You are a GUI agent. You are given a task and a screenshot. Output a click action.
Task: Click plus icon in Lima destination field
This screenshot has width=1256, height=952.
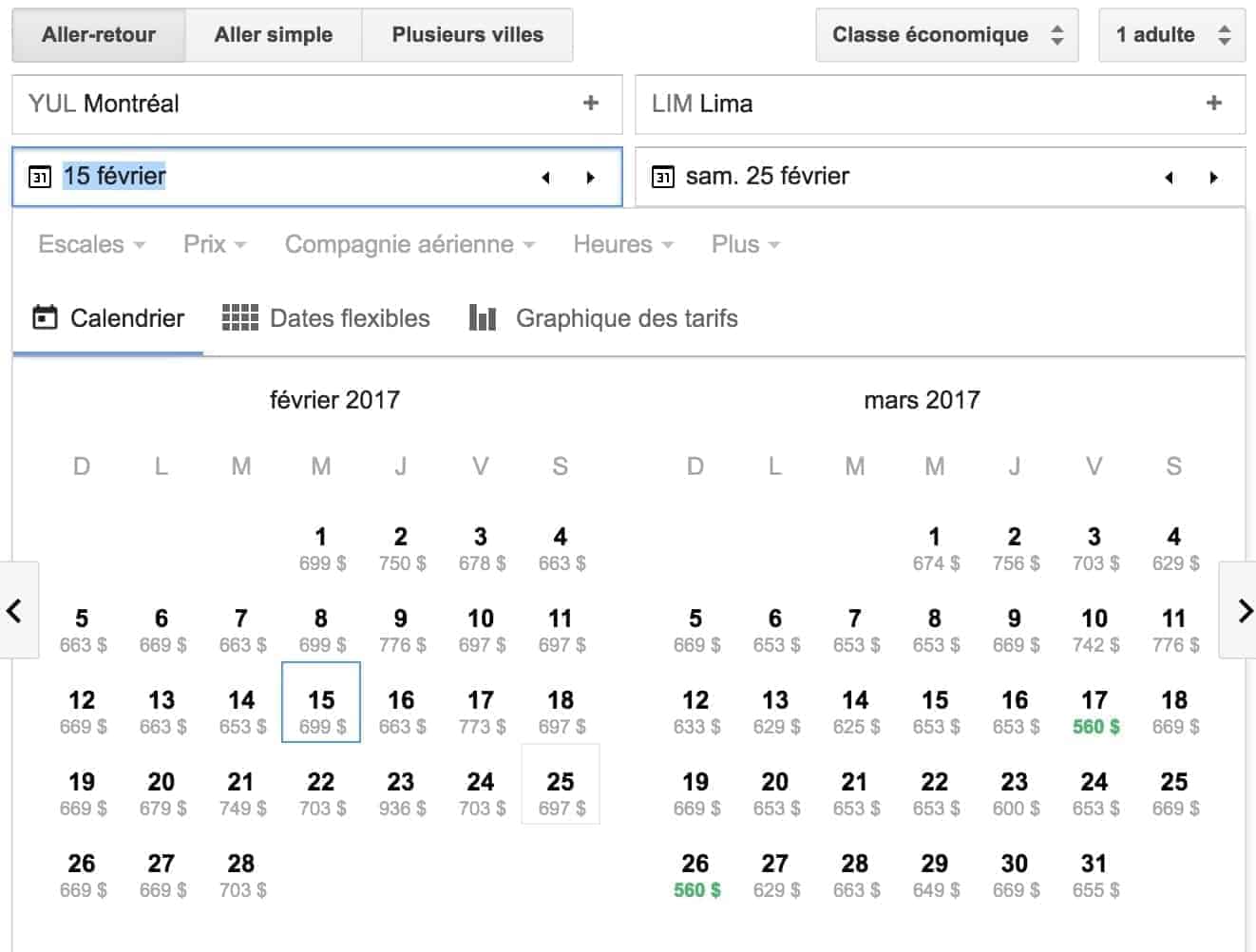tap(1213, 104)
